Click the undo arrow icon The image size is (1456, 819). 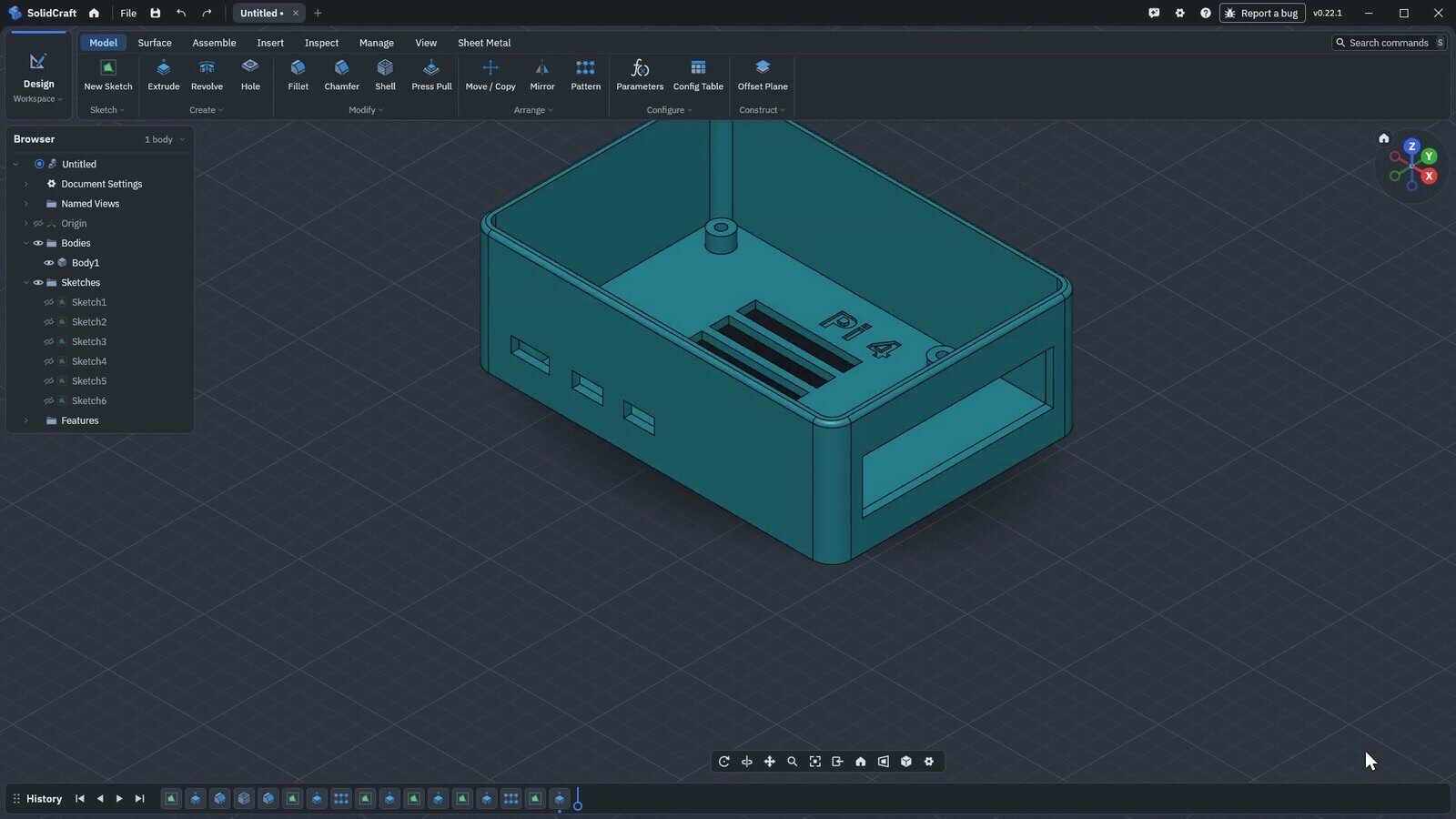click(x=181, y=13)
